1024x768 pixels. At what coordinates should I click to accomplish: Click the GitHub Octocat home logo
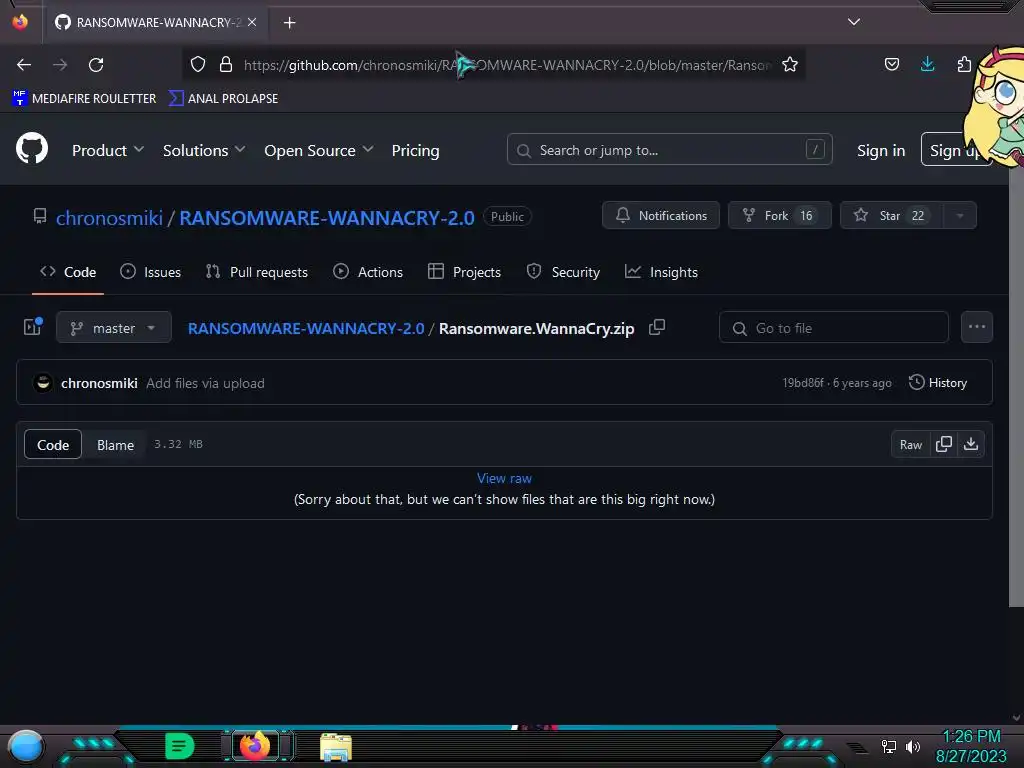click(x=32, y=149)
